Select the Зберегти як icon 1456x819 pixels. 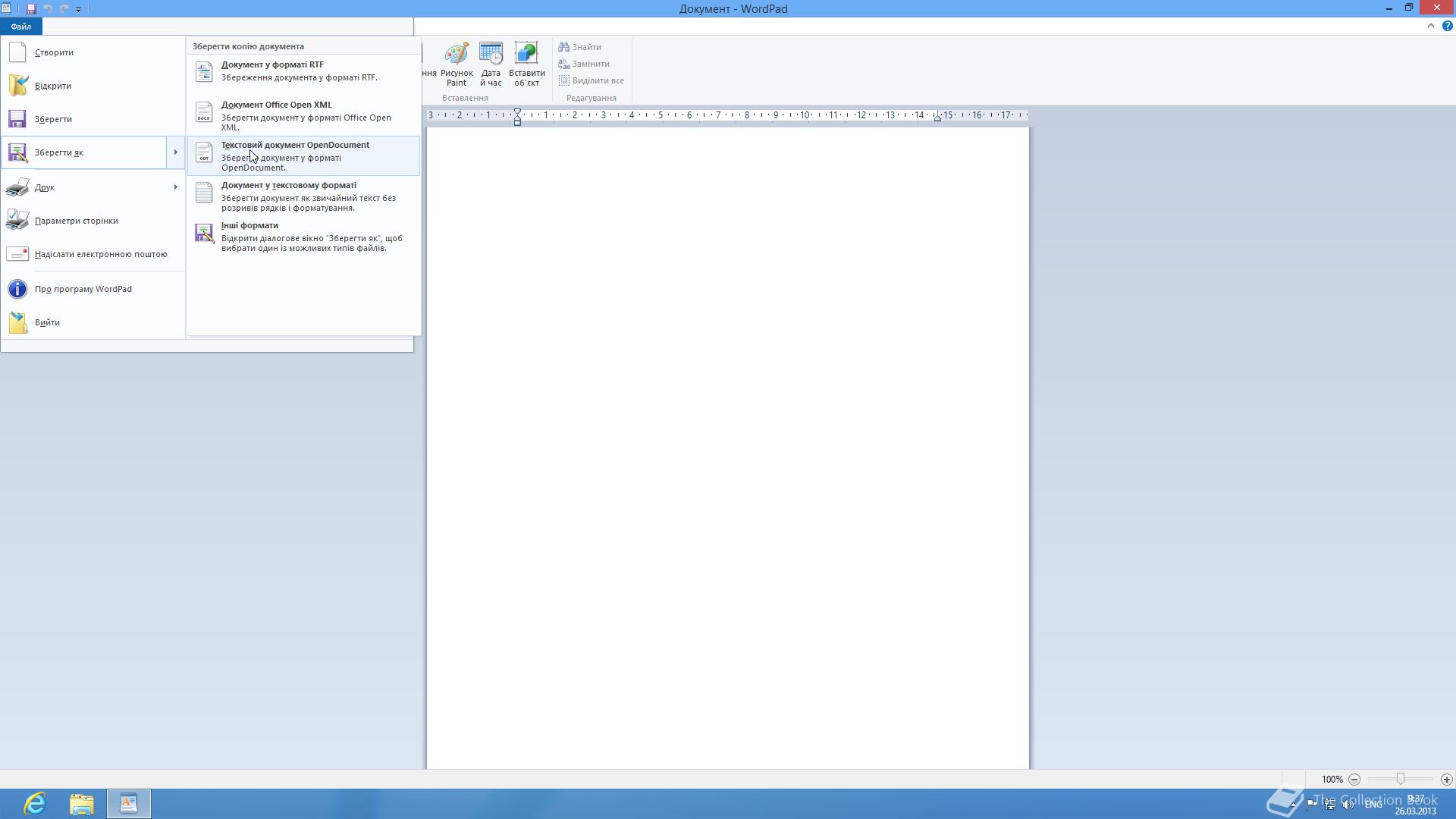pyautogui.click(x=17, y=152)
